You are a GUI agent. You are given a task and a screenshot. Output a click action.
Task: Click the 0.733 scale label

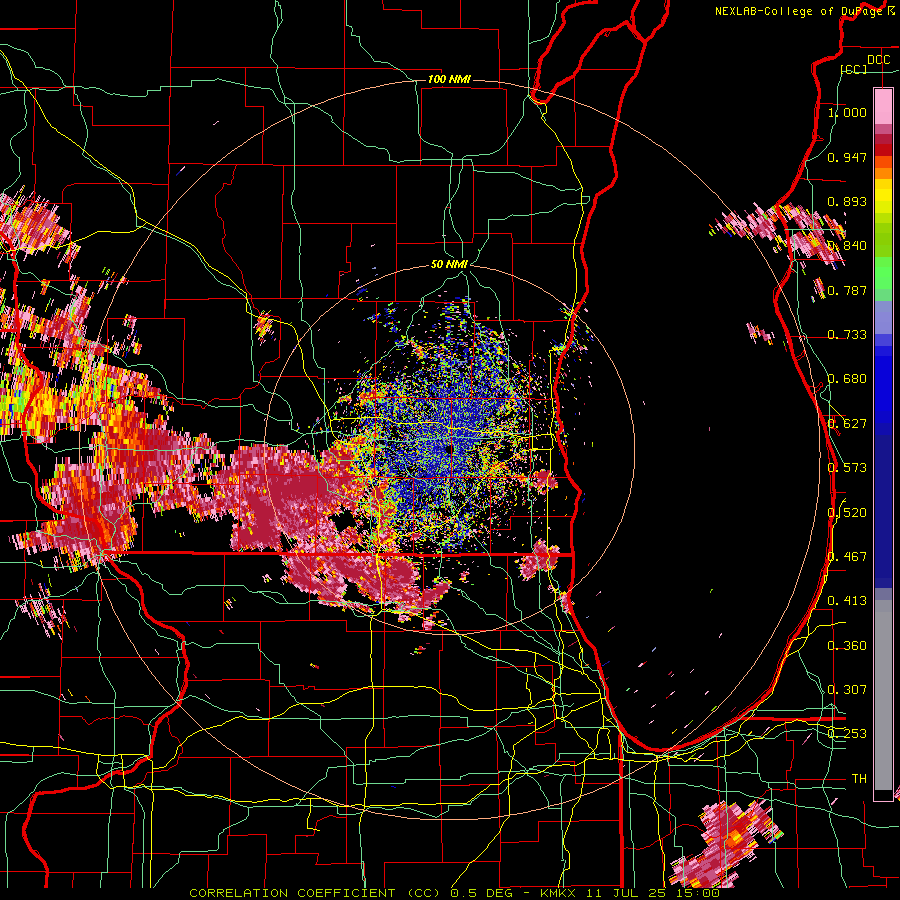pyautogui.click(x=847, y=335)
